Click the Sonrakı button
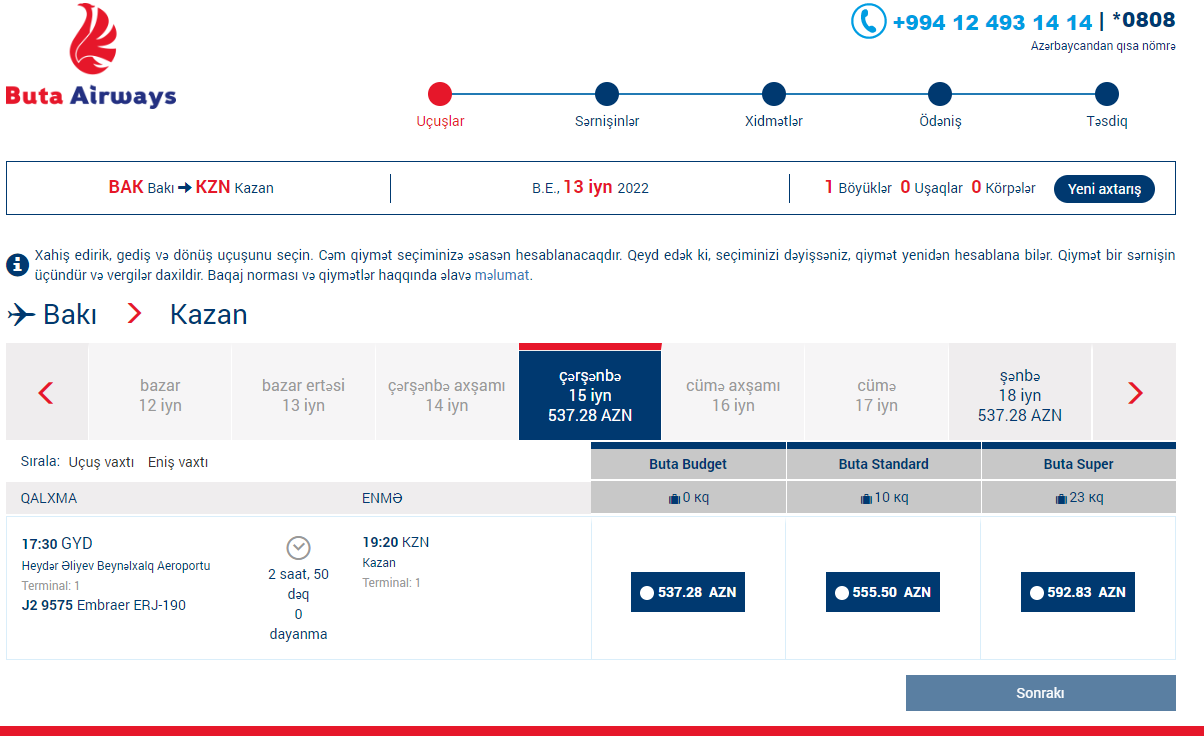1204x736 pixels. (x=1040, y=693)
